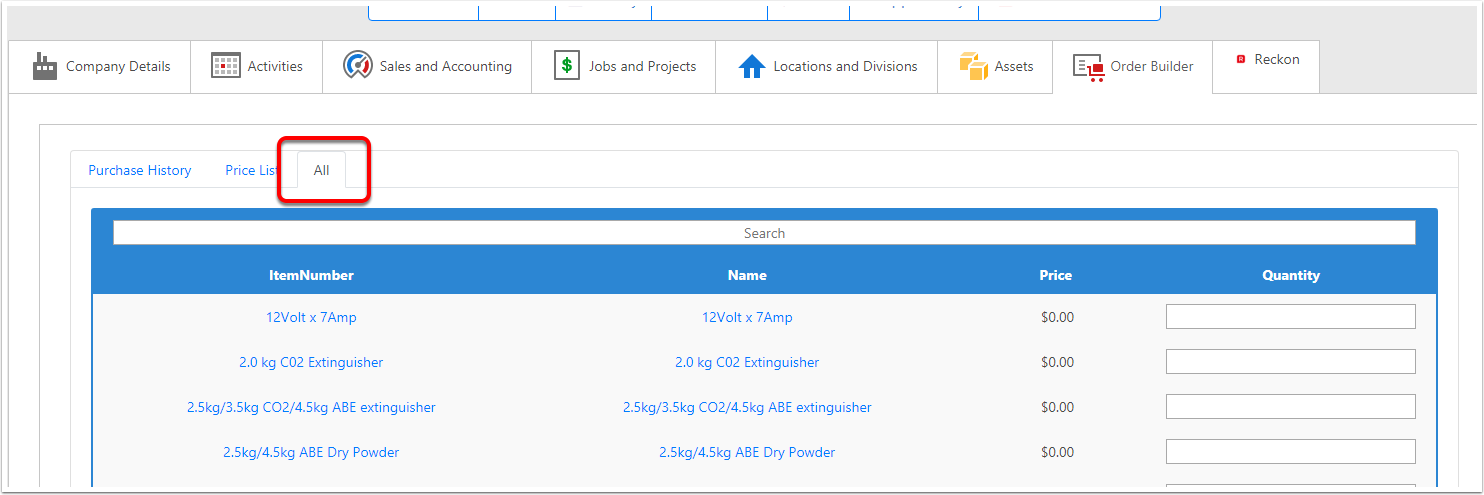Open item number 2.5kg/3.5kg CO2/4.5kg ABE extinguisher
Image resolution: width=1484 pixels, height=495 pixels.
coord(311,407)
